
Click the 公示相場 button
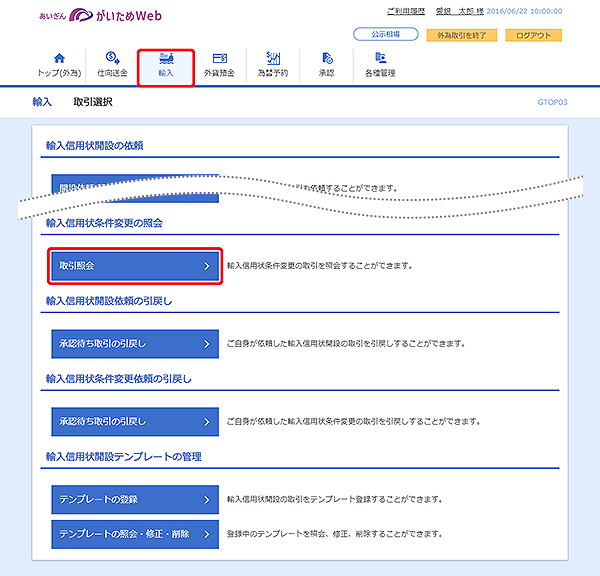click(x=386, y=34)
